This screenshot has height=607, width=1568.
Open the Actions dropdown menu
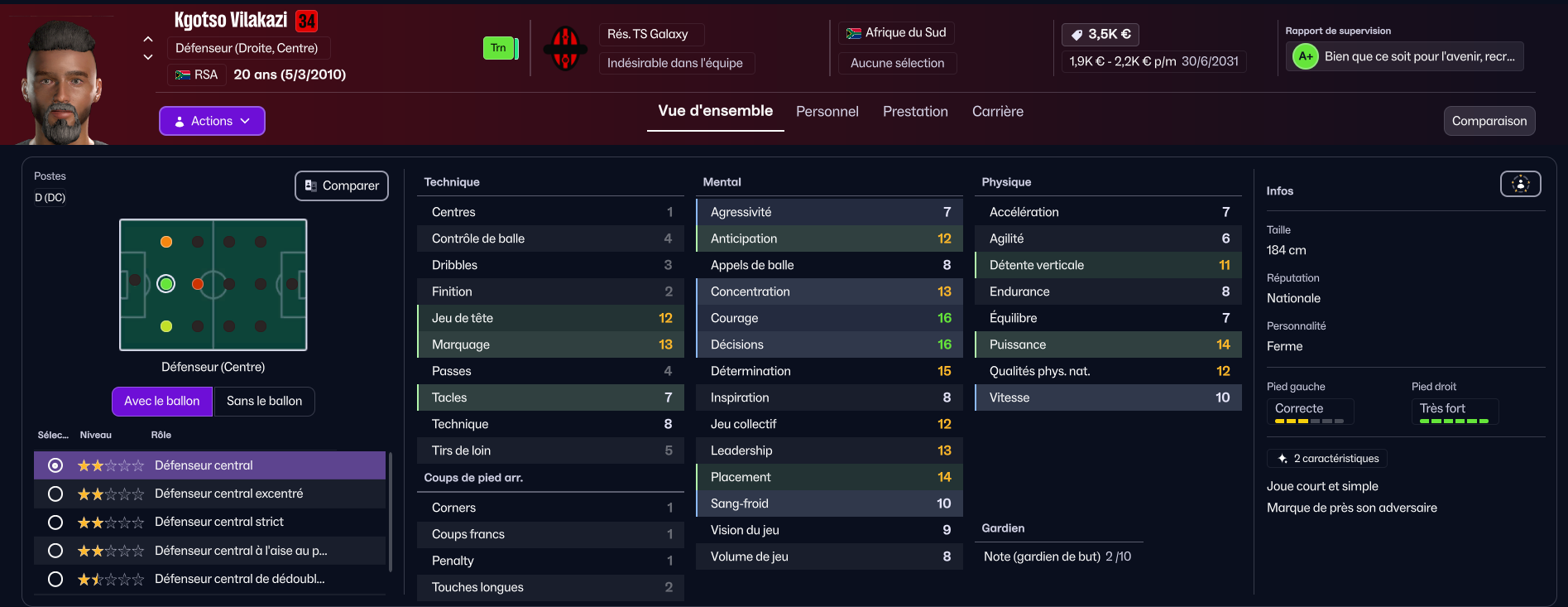(212, 121)
